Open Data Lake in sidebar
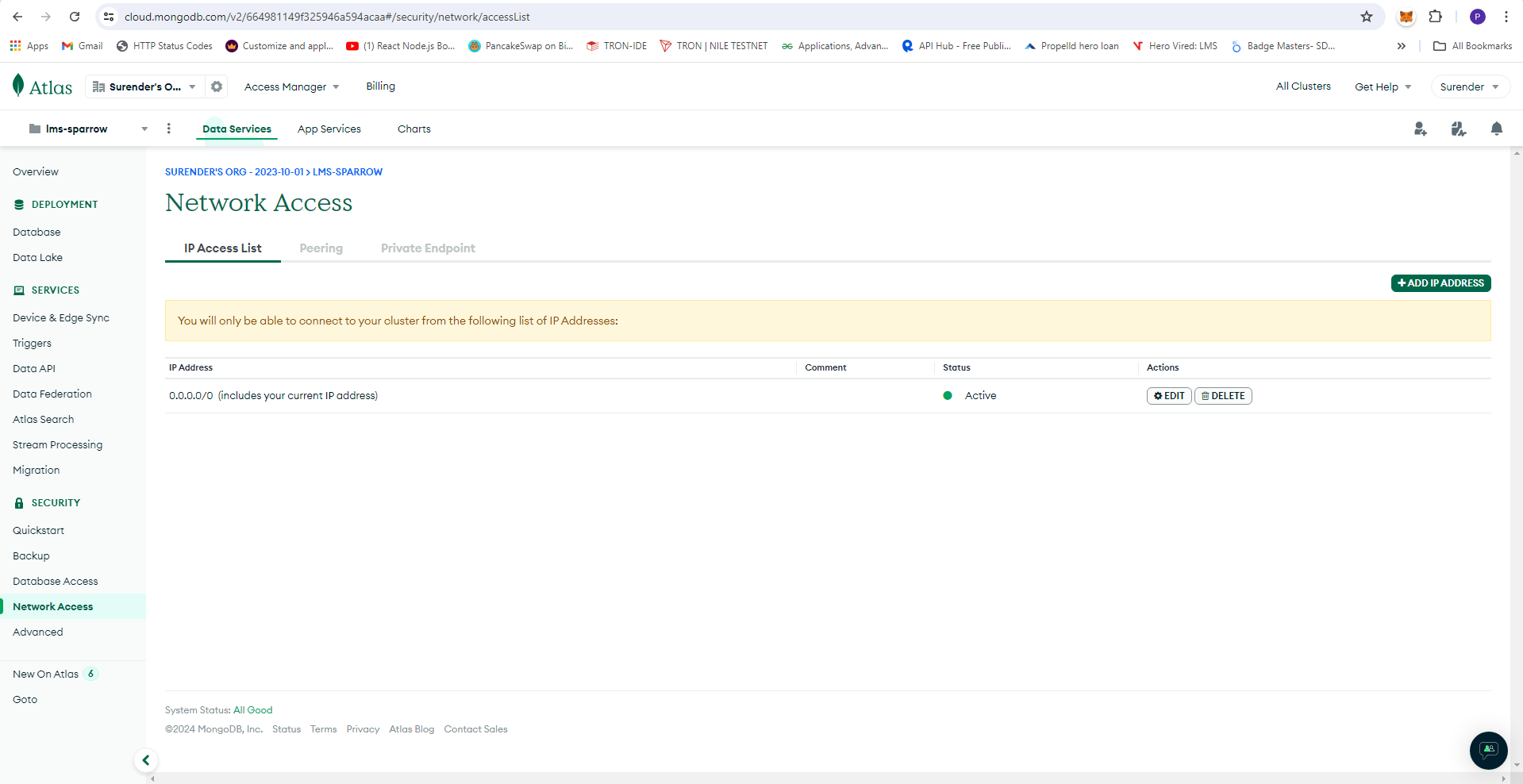Viewport: 1523px width, 784px height. click(37, 257)
